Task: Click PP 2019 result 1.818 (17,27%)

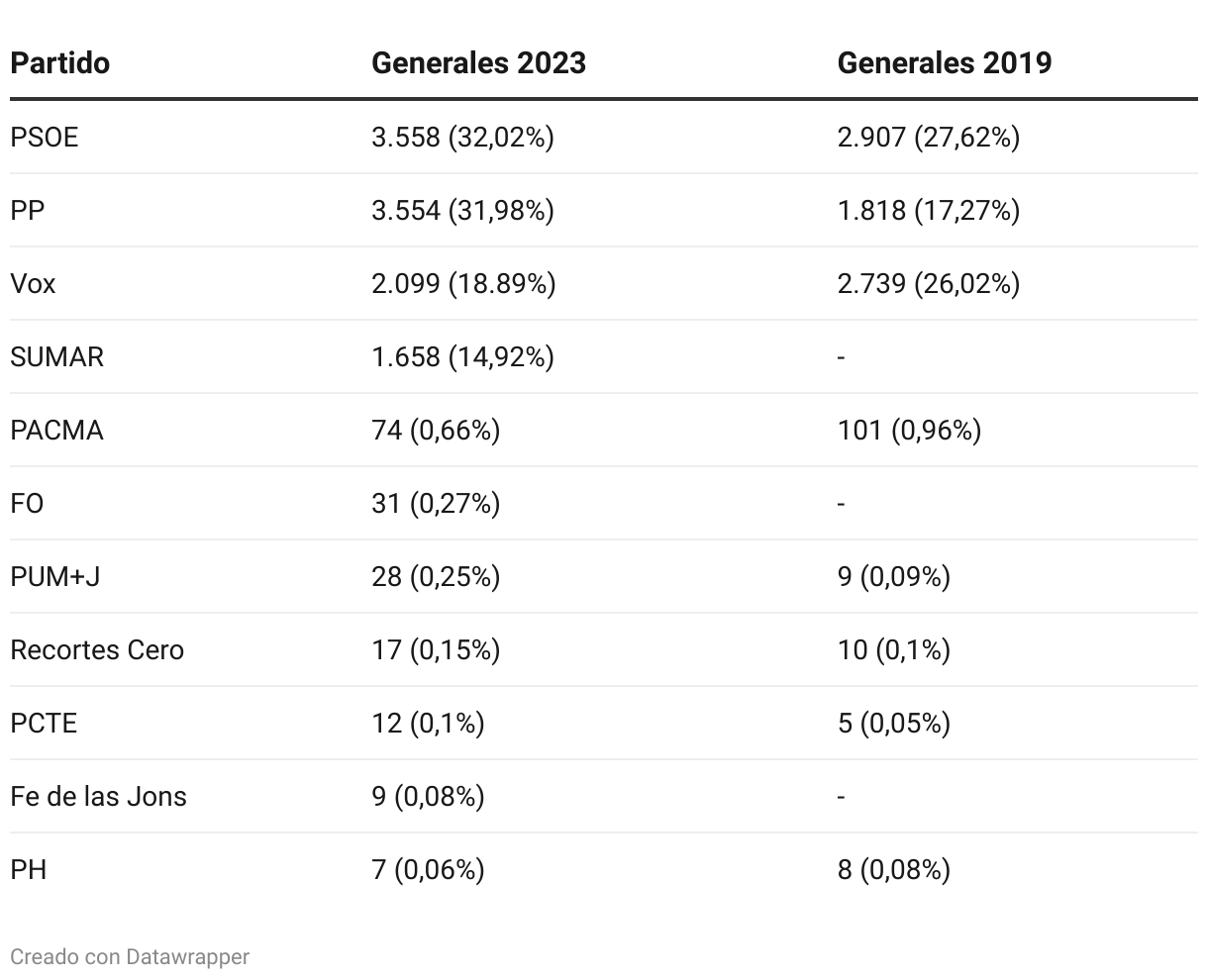Action: [928, 211]
